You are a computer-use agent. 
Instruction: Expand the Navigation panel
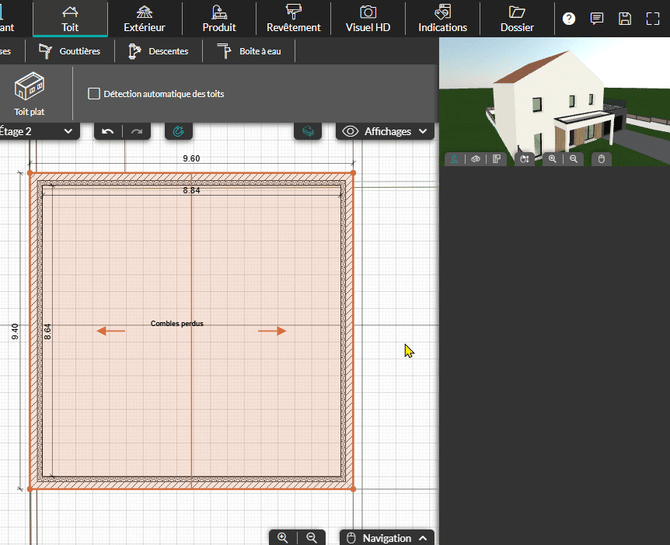point(387,538)
